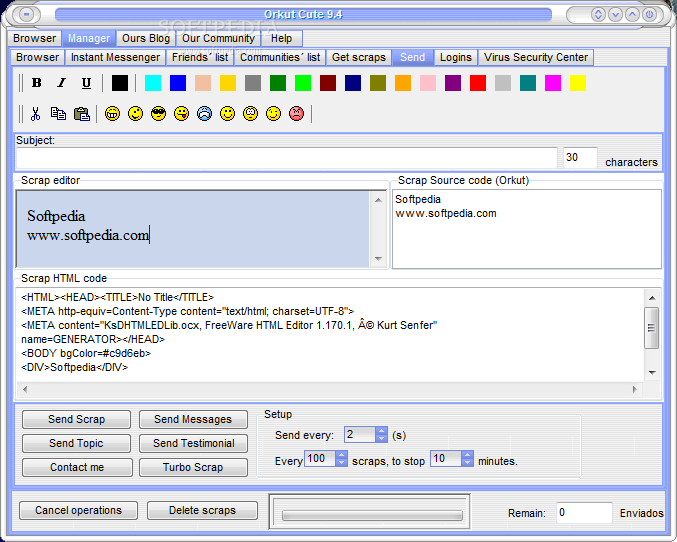Open the Virus Security Center tab
Viewport: 677px width, 542px height.
coord(536,57)
